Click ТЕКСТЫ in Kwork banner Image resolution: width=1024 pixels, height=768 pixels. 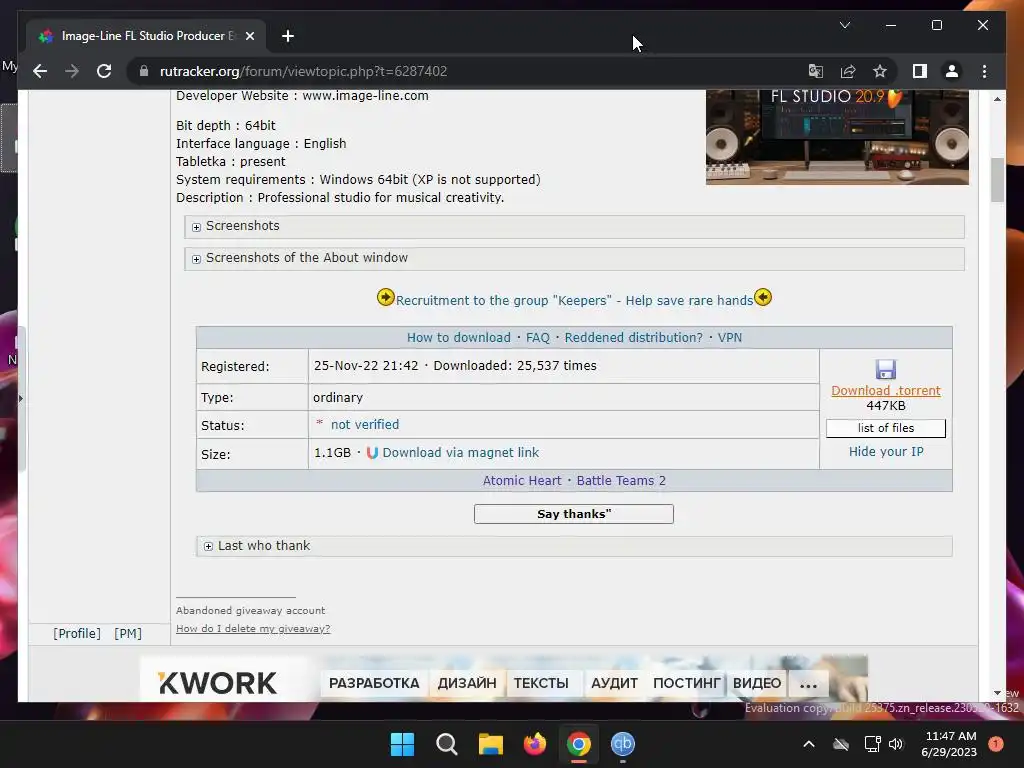point(541,683)
